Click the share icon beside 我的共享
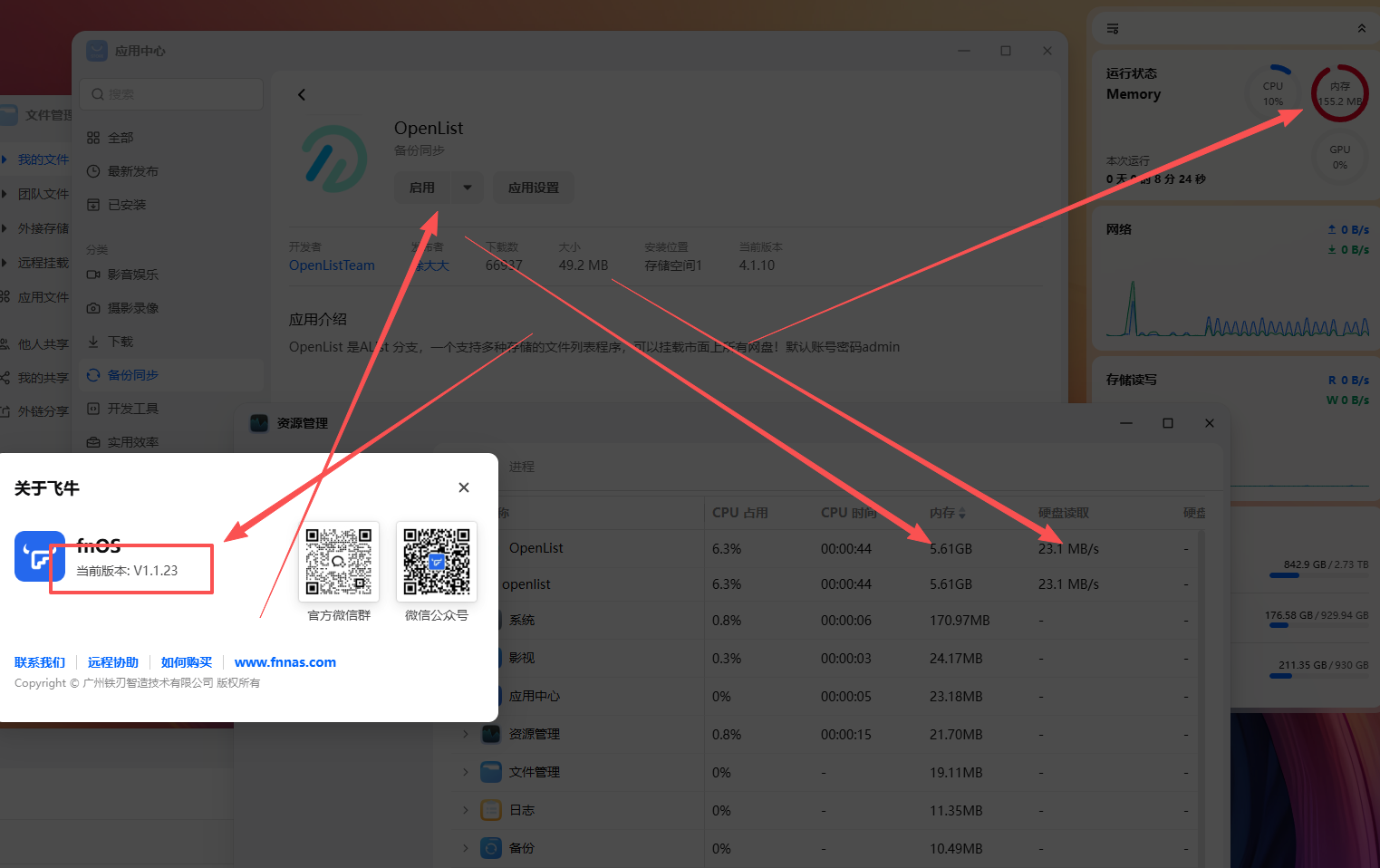Image resolution: width=1380 pixels, height=868 pixels. [x=5, y=378]
